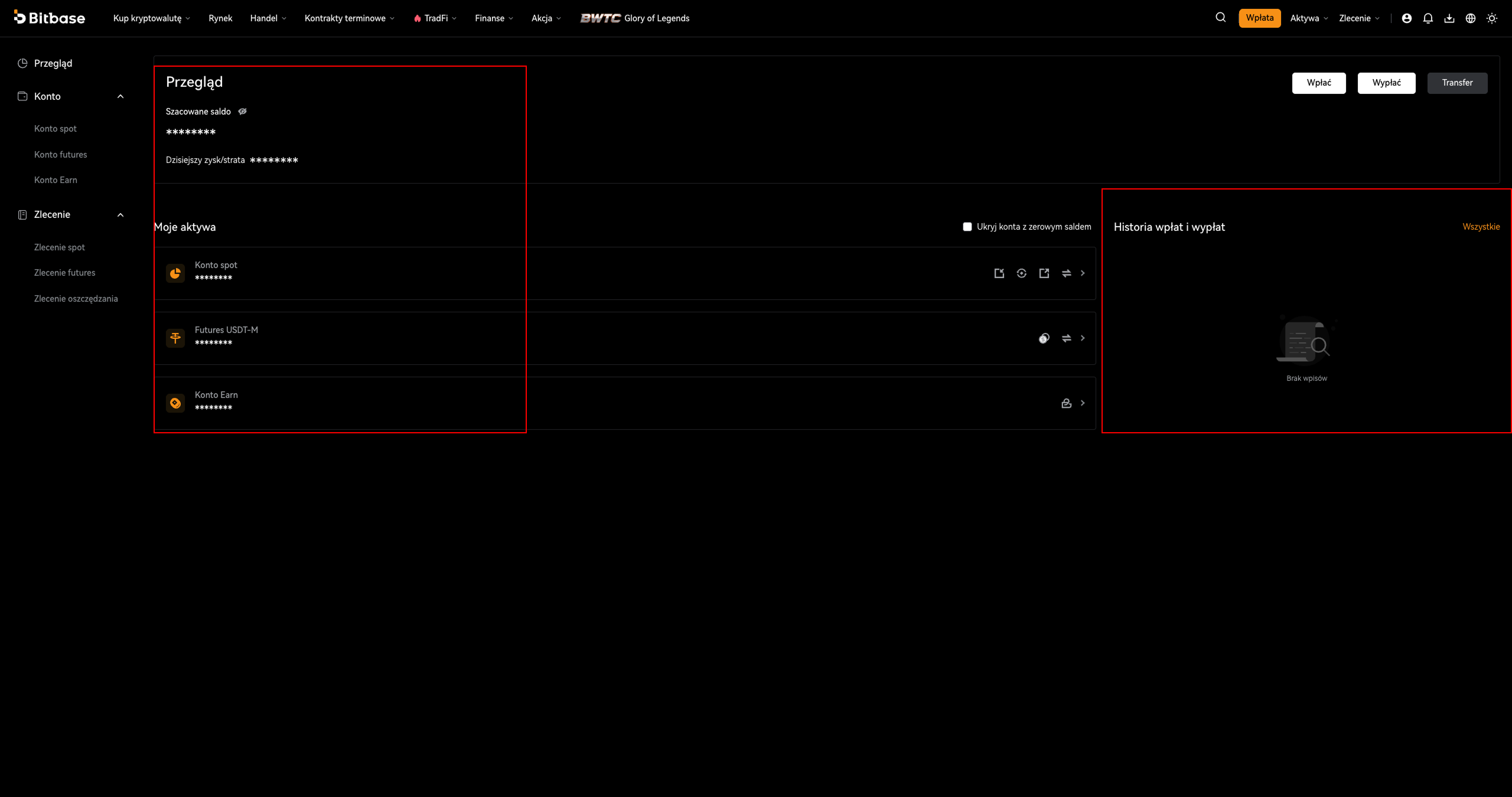This screenshot has width=1512, height=797.
Task: Click Historia wpłat i wypłat heading
Action: 1169,227
